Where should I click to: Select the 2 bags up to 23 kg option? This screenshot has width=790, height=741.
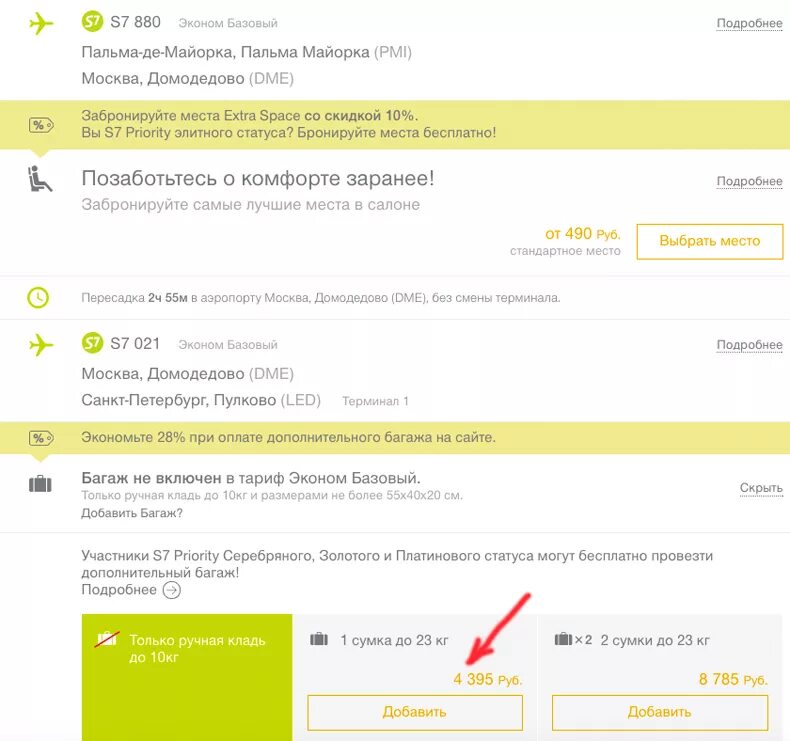tap(661, 677)
